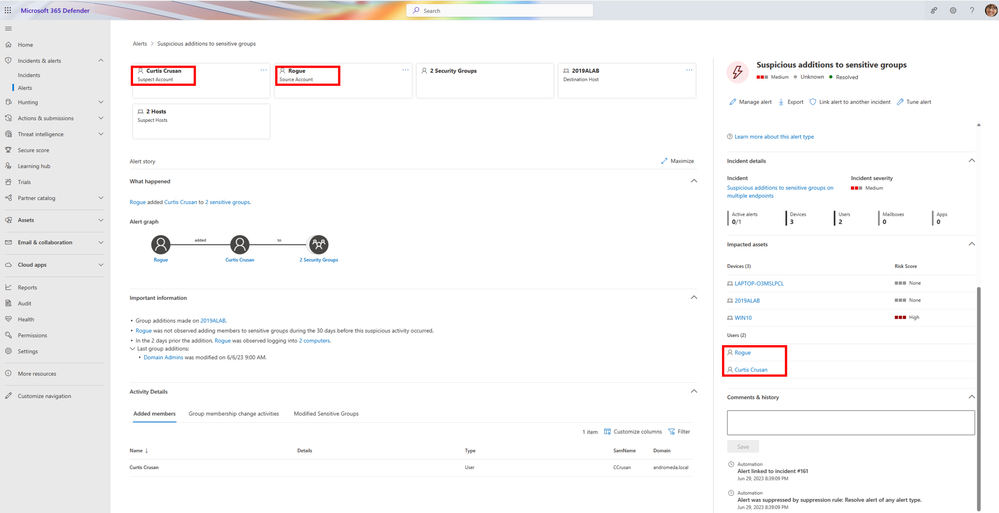Click the community icon in top bar

point(934,10)
